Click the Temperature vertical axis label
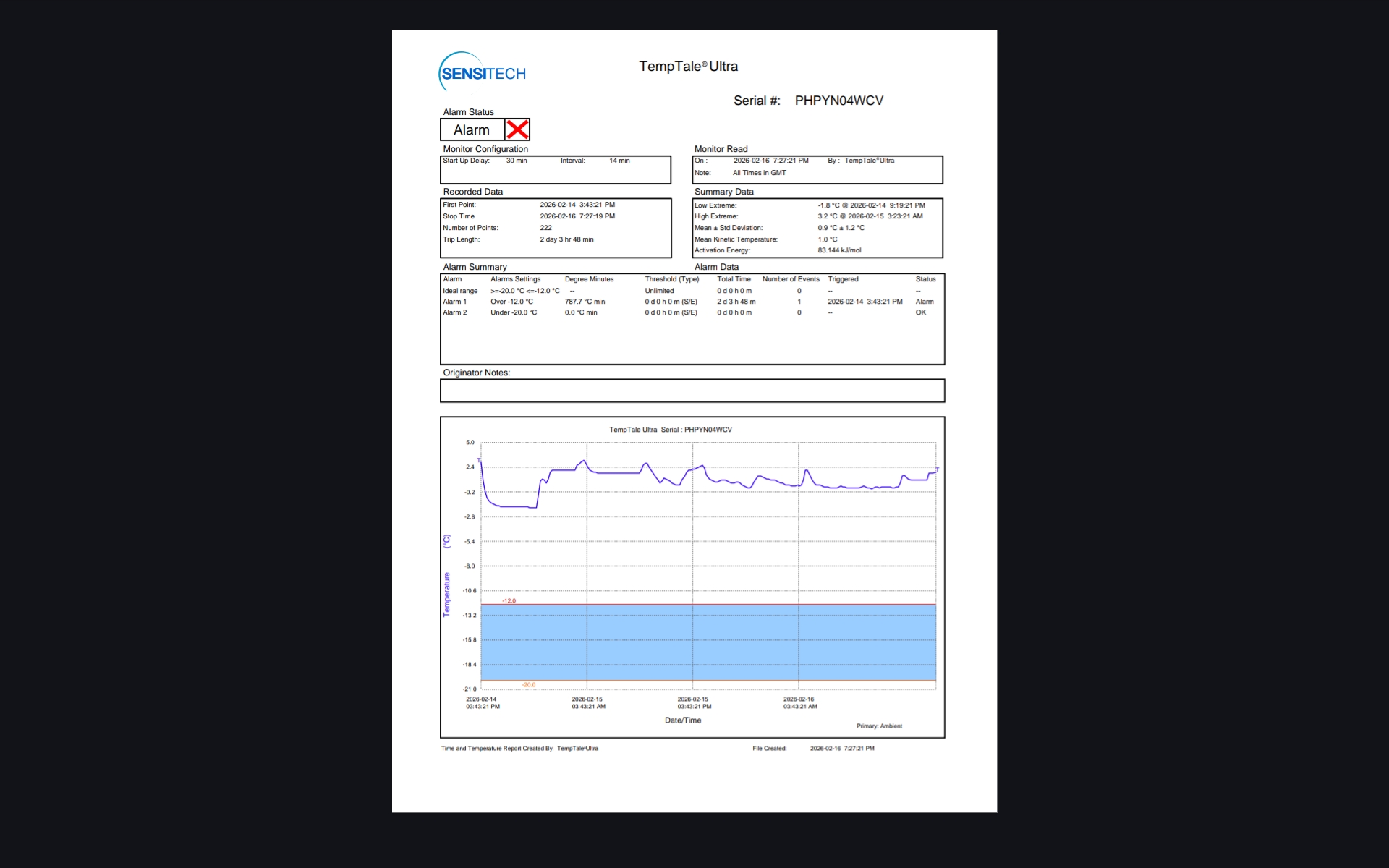Viewport: 1389px width, 868px height. (x=446, y=593)
